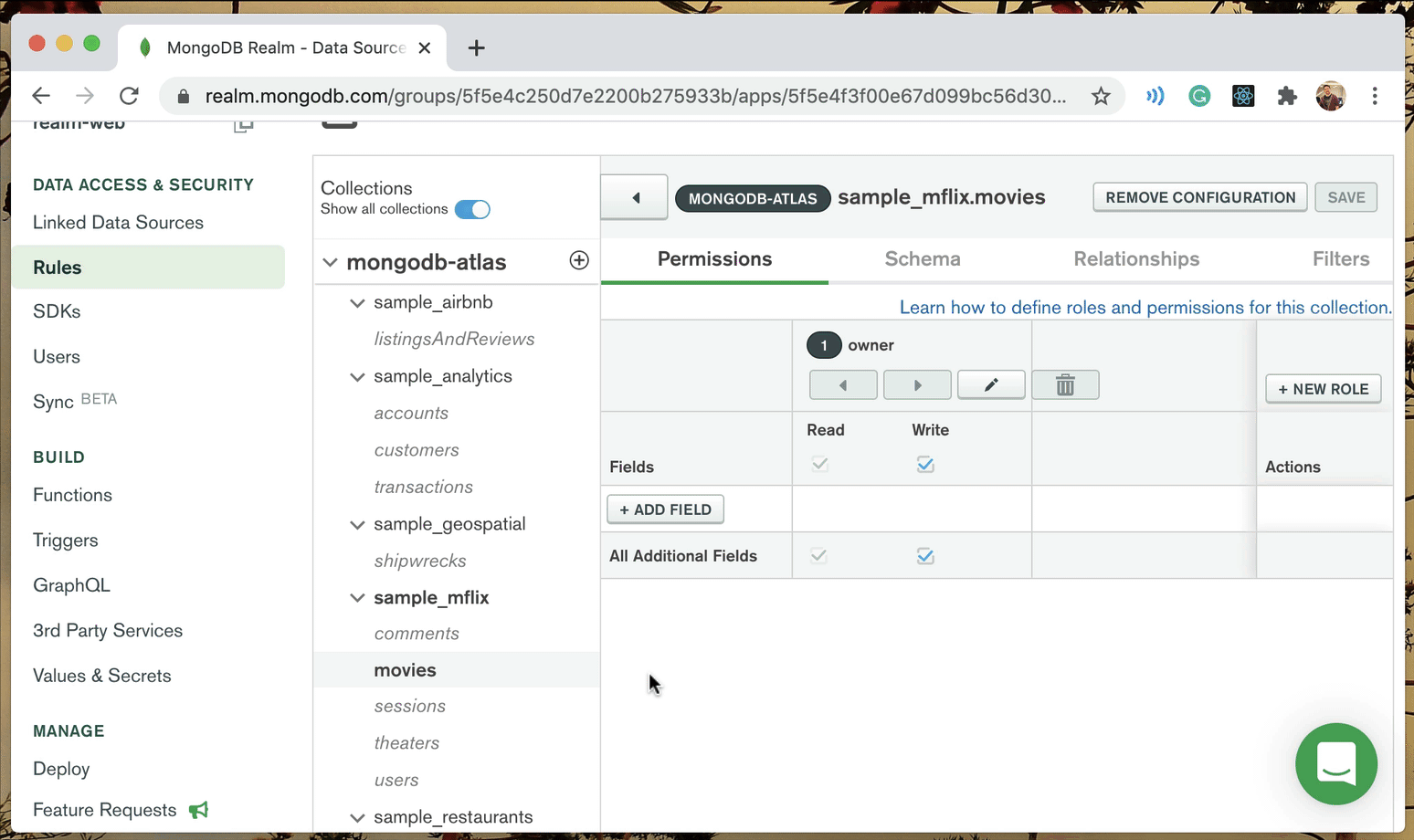This screenshot has width=1414, height=840.
Task: Open the learn roles and permissions link
Action: 1145,308
